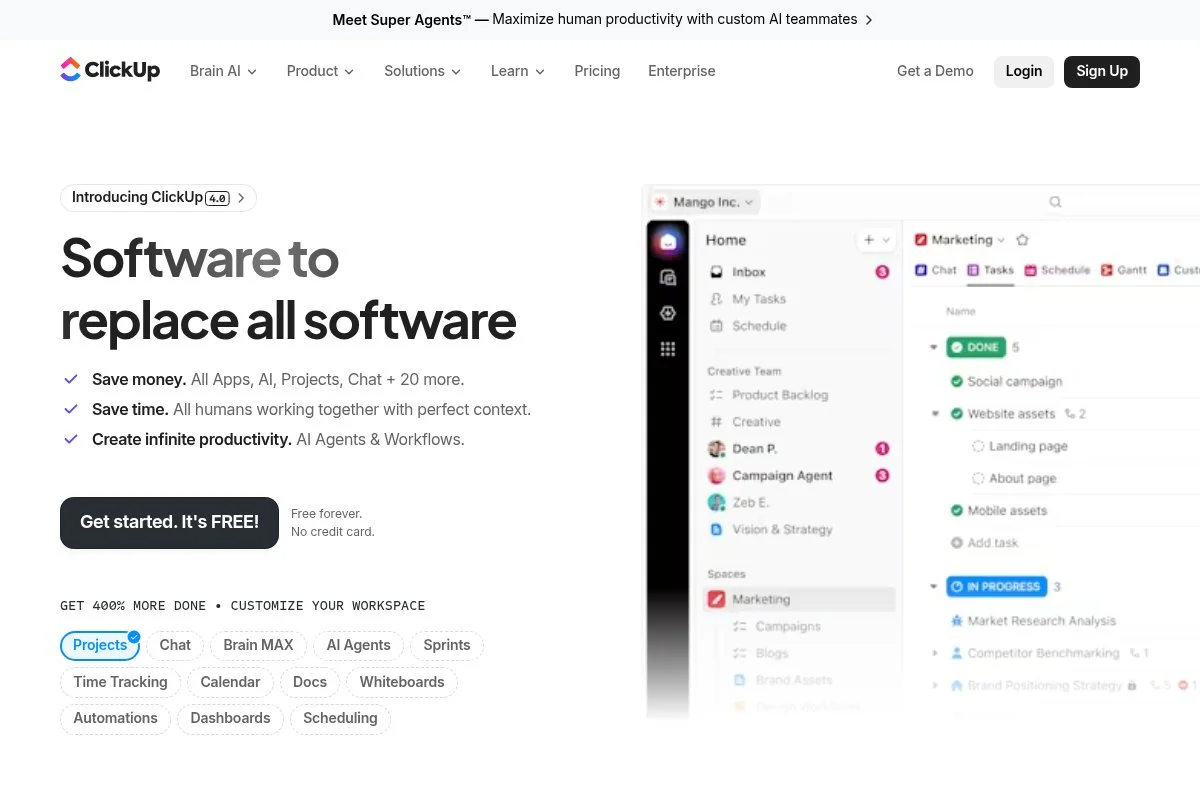The image size is (1200, 800).
Task: Click the Get started It's FREE button
Action: [x=169, y=522]
